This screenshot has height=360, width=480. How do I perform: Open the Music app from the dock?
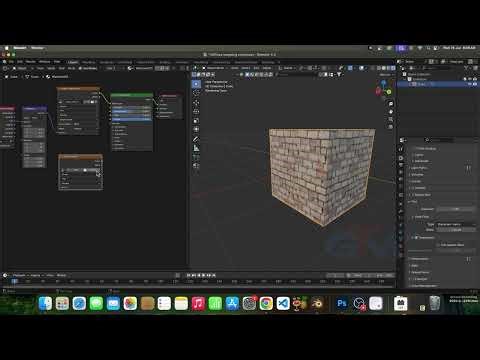pyautogui.click(x=198, y=304)
